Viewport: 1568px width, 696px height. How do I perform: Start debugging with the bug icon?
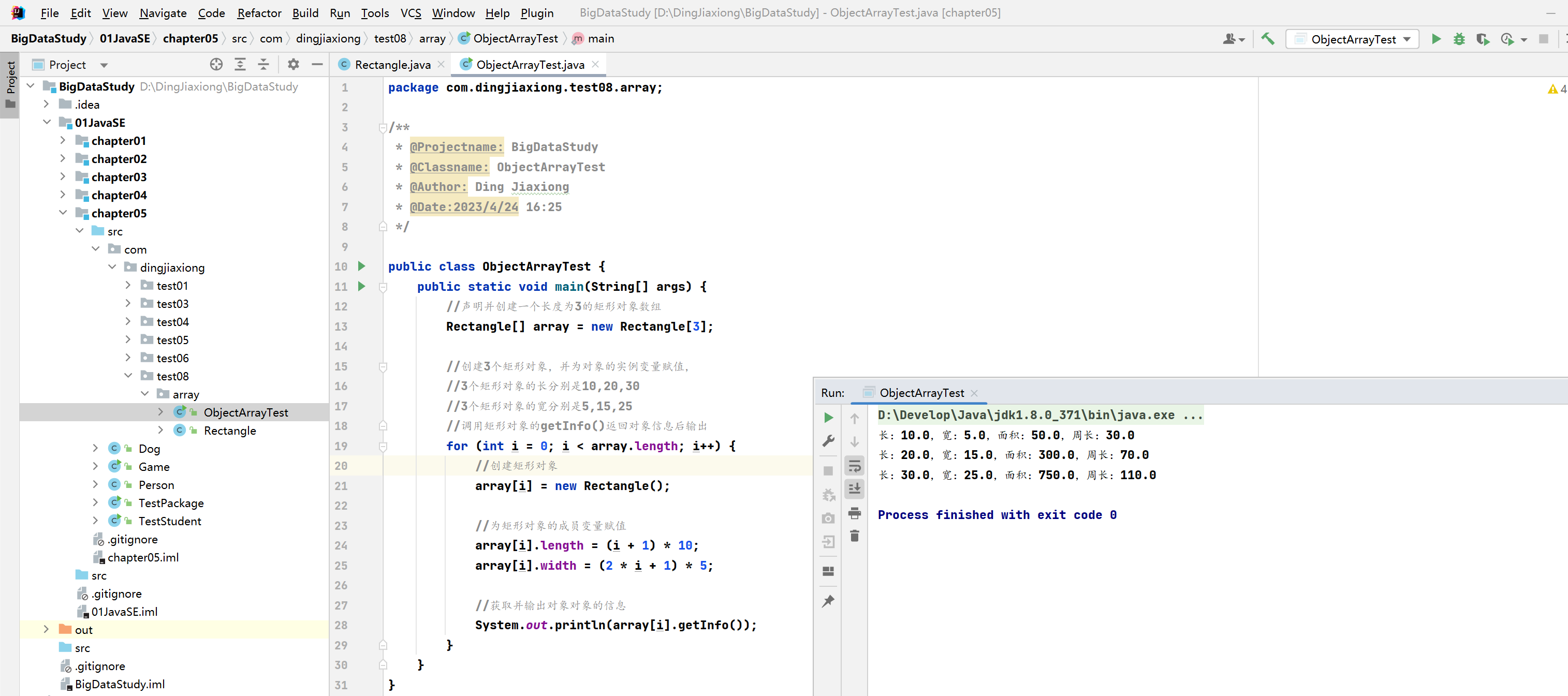tap(1459, 39)
